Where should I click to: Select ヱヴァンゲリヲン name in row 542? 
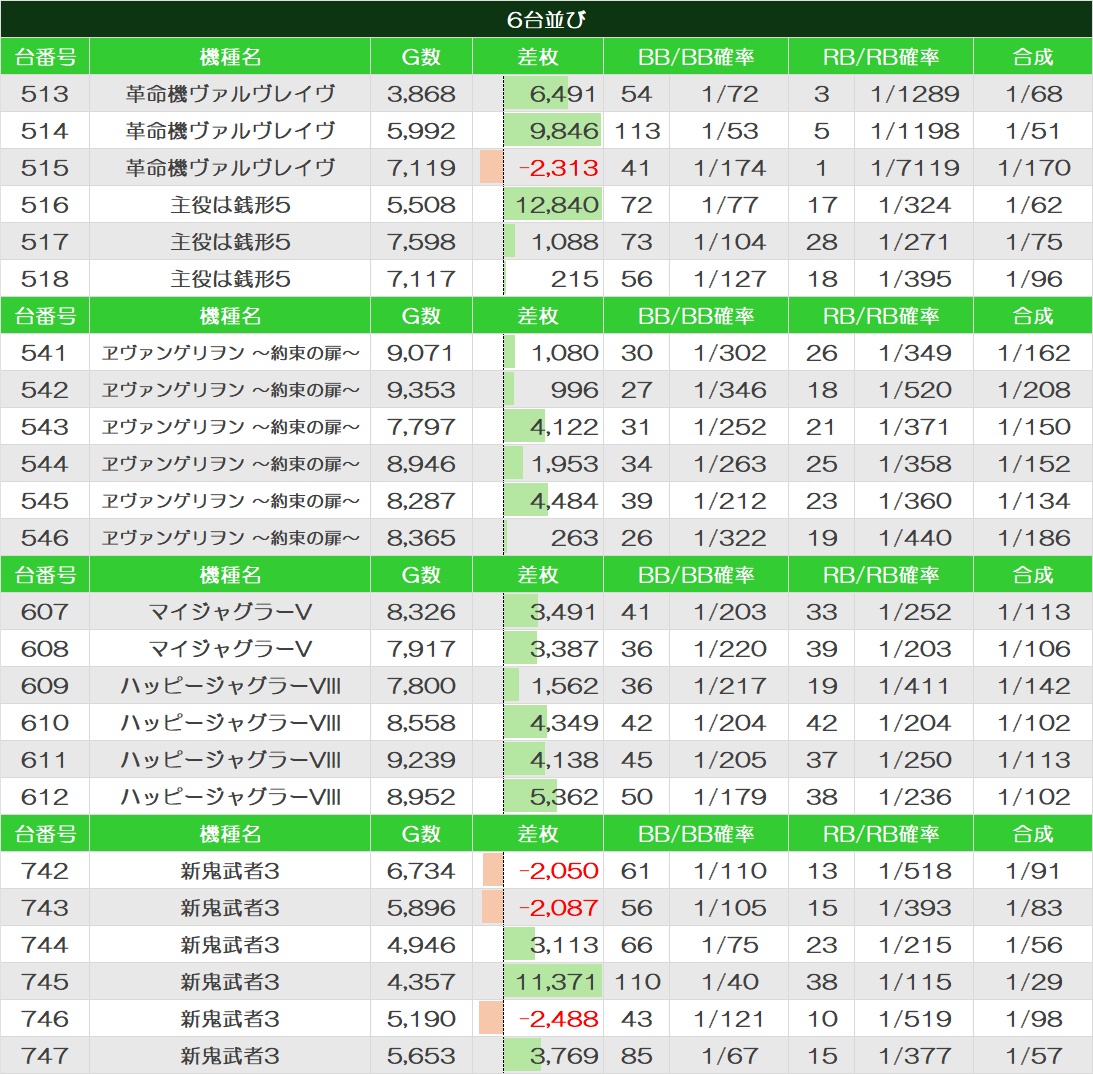[x=230, y=389]
